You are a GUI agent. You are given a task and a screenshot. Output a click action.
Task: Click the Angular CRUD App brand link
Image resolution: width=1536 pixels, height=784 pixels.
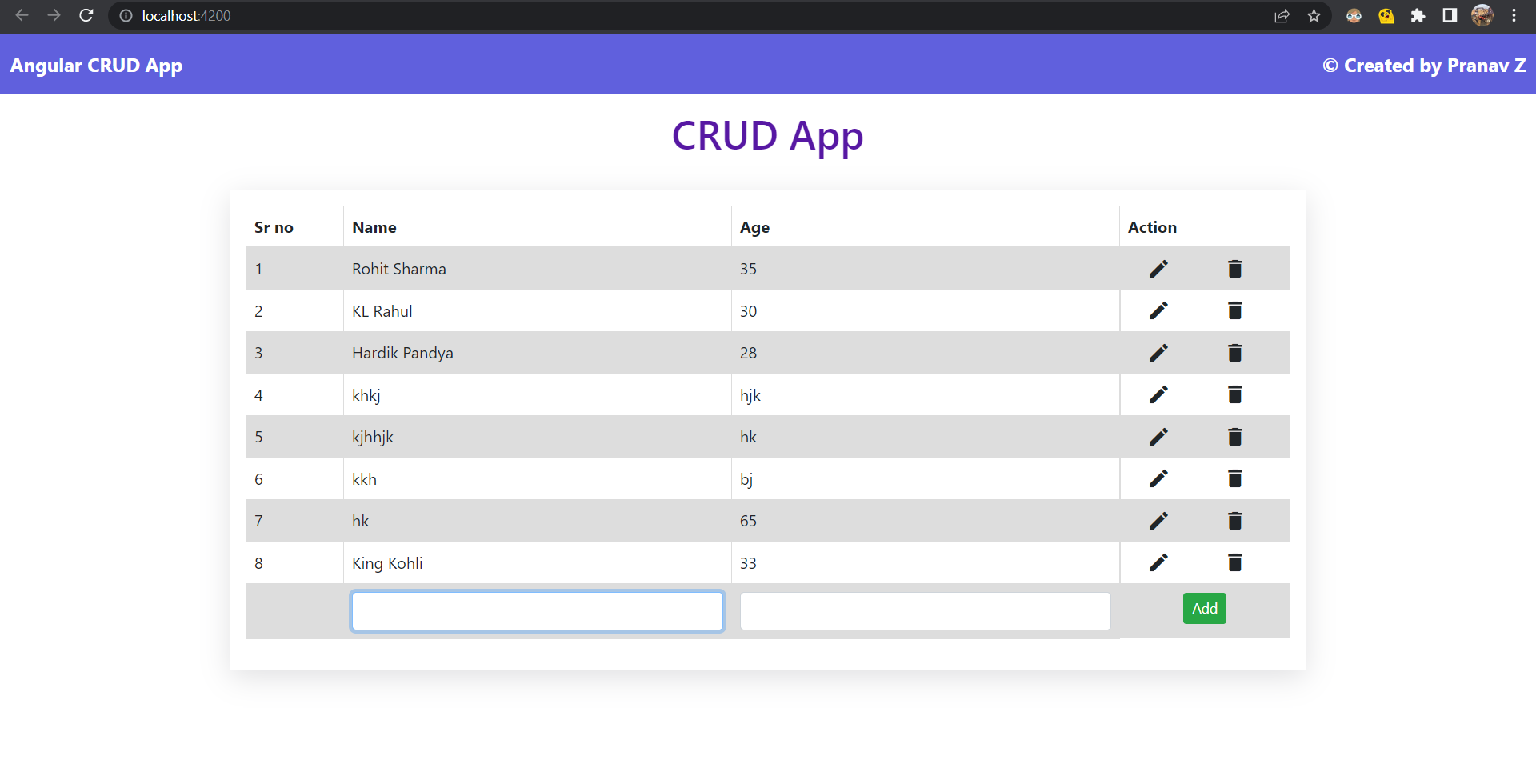(96, 66)
